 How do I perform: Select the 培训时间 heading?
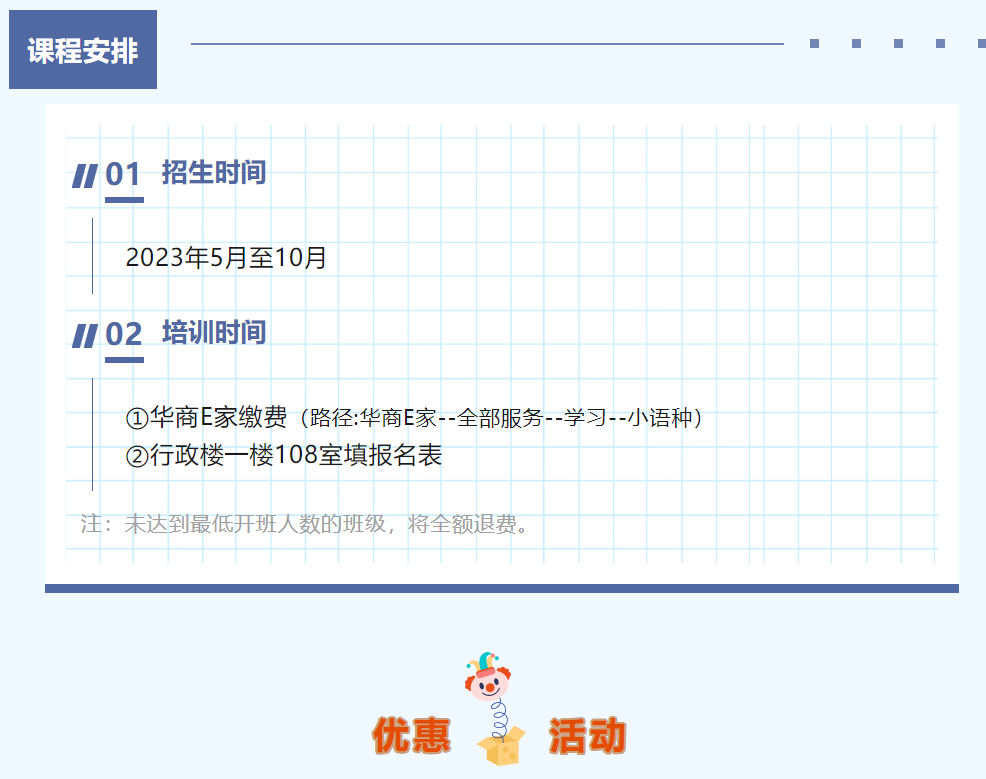click(214, 332)
